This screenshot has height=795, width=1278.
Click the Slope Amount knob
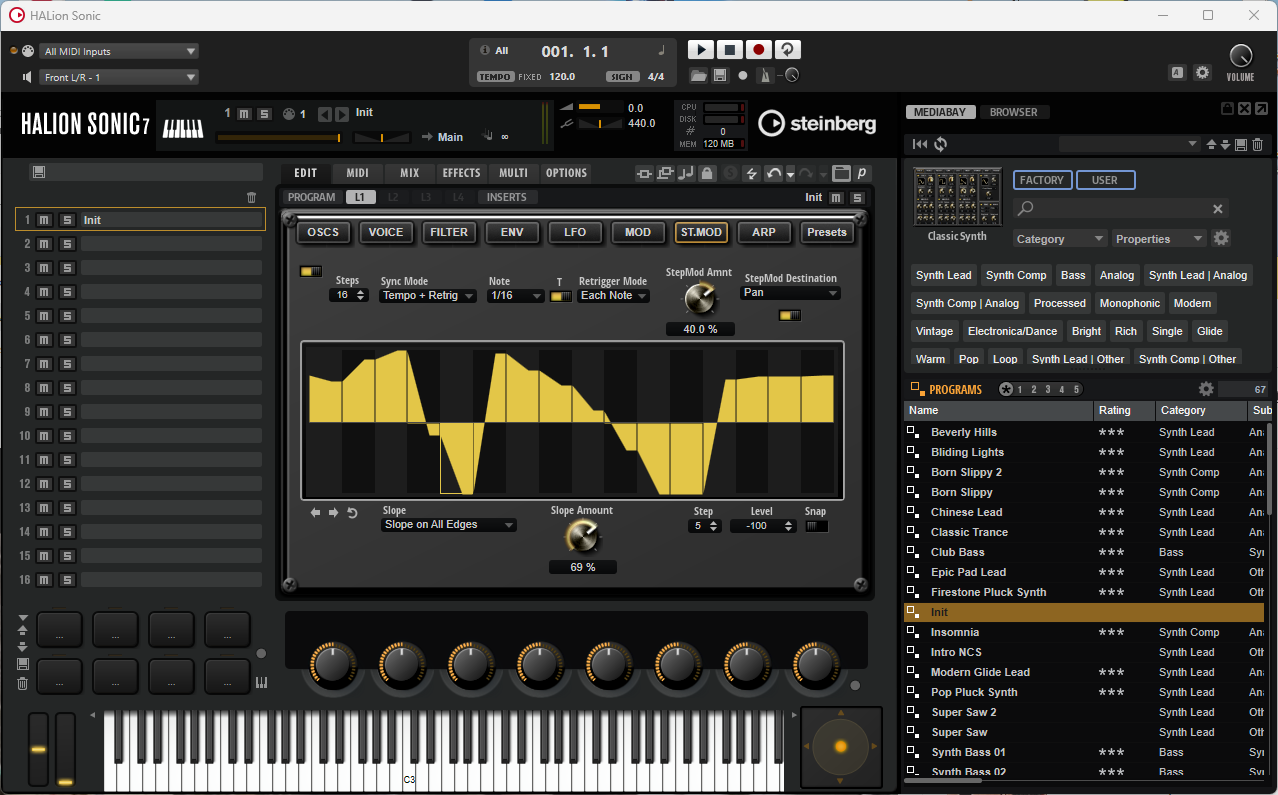(x=582, y=537)
